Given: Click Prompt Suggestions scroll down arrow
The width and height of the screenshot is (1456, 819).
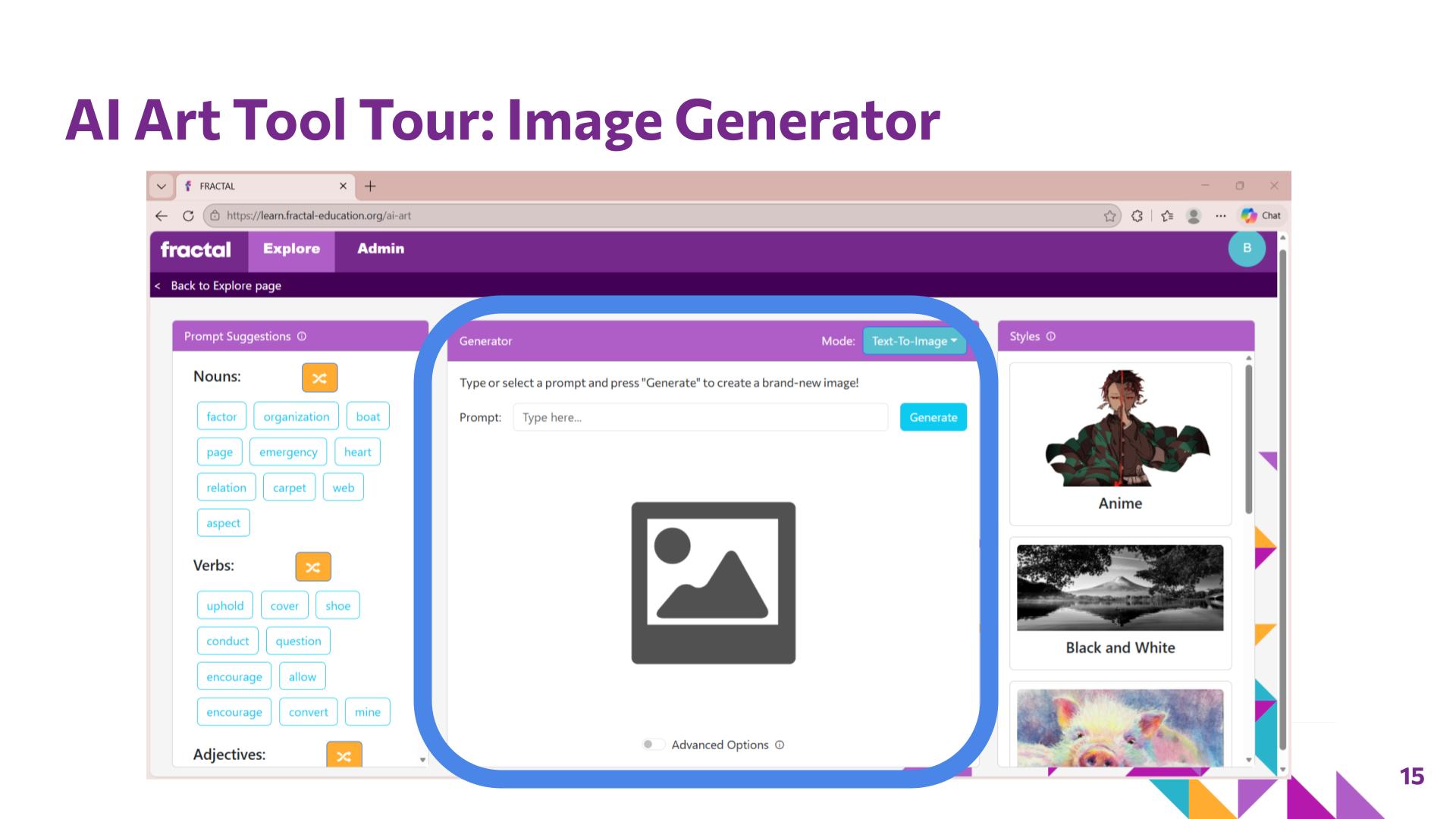Looking at the screenshot, I should (422, 759).
